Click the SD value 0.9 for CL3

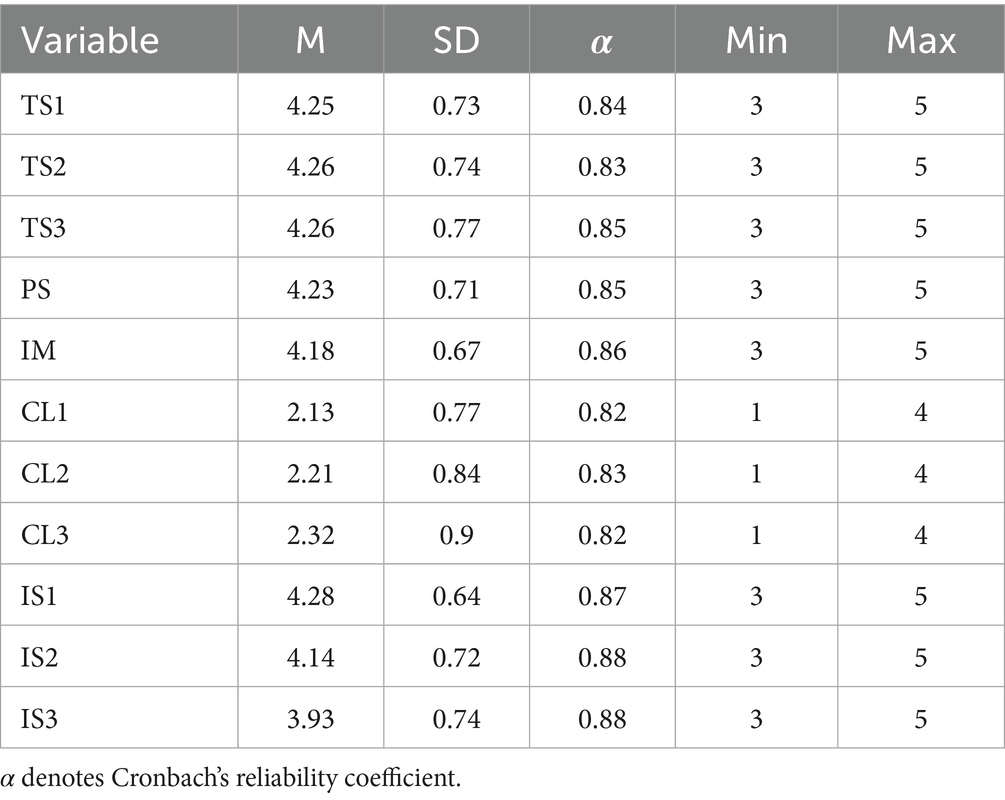pyautogui.click(x=456, y=535)
